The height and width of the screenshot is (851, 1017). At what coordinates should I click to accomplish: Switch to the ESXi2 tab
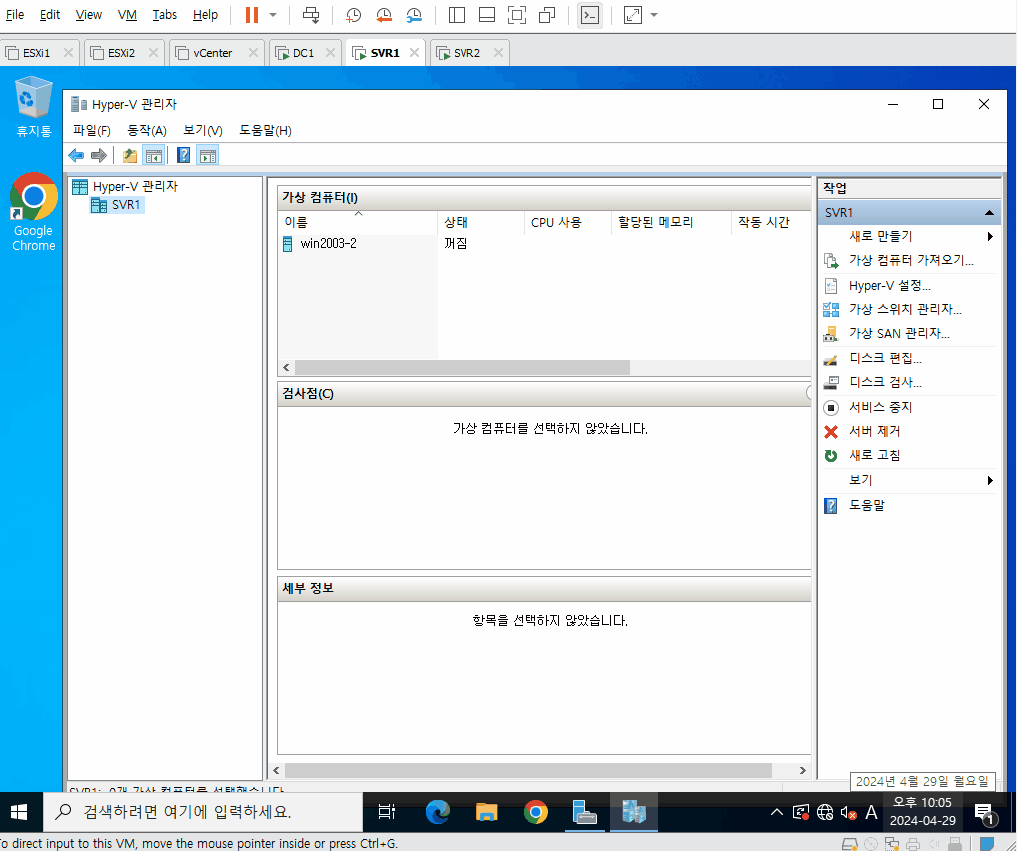(121, 53)
